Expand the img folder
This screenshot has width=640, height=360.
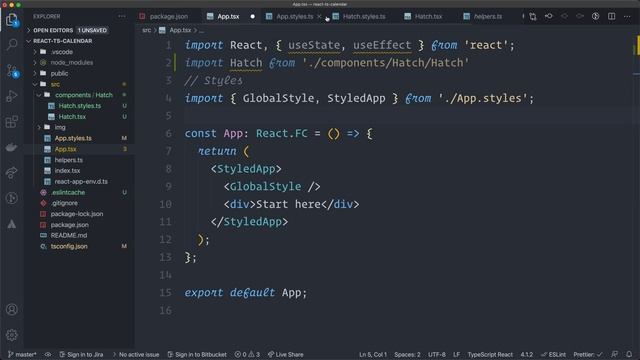point(60,127)
